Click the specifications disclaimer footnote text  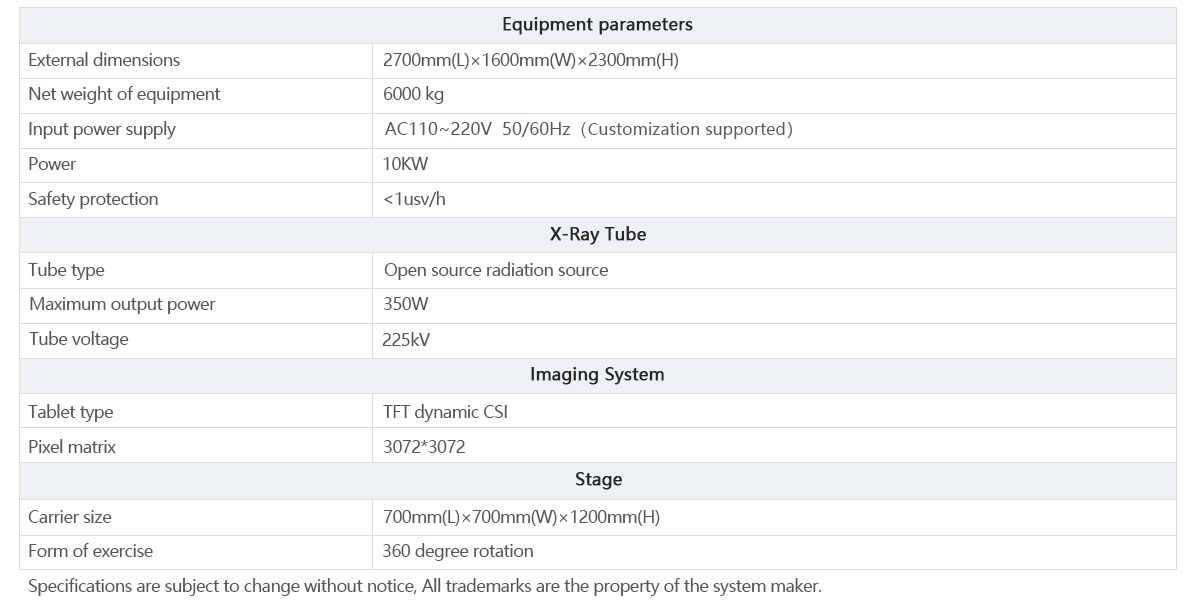(424, 587)
